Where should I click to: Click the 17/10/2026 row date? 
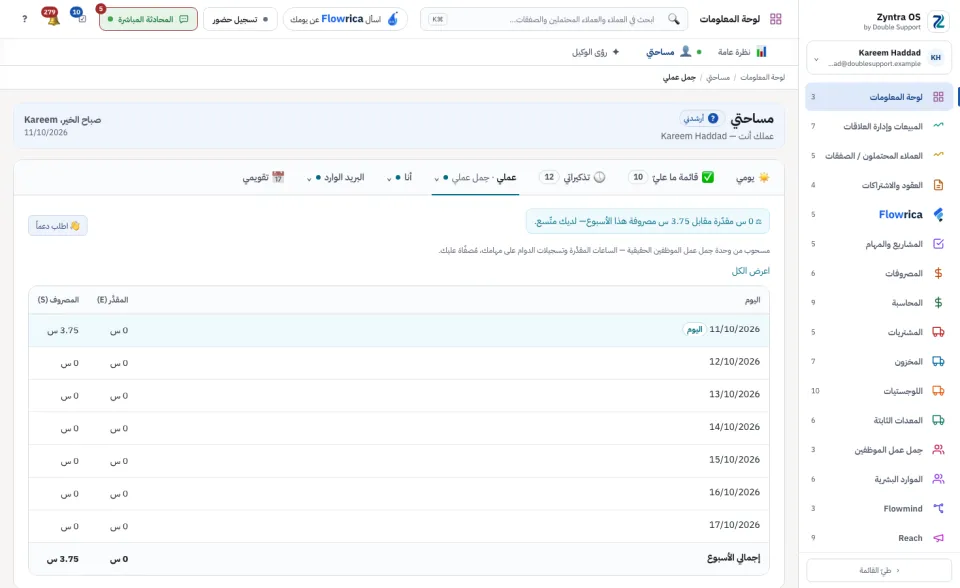734,524
